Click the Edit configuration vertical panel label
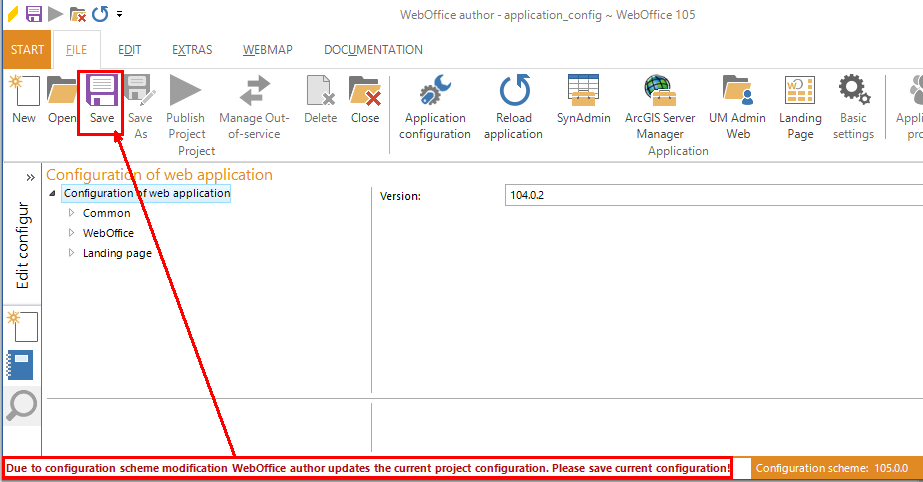923x482 pixels. pyautogui.click(x=22, y=245)
